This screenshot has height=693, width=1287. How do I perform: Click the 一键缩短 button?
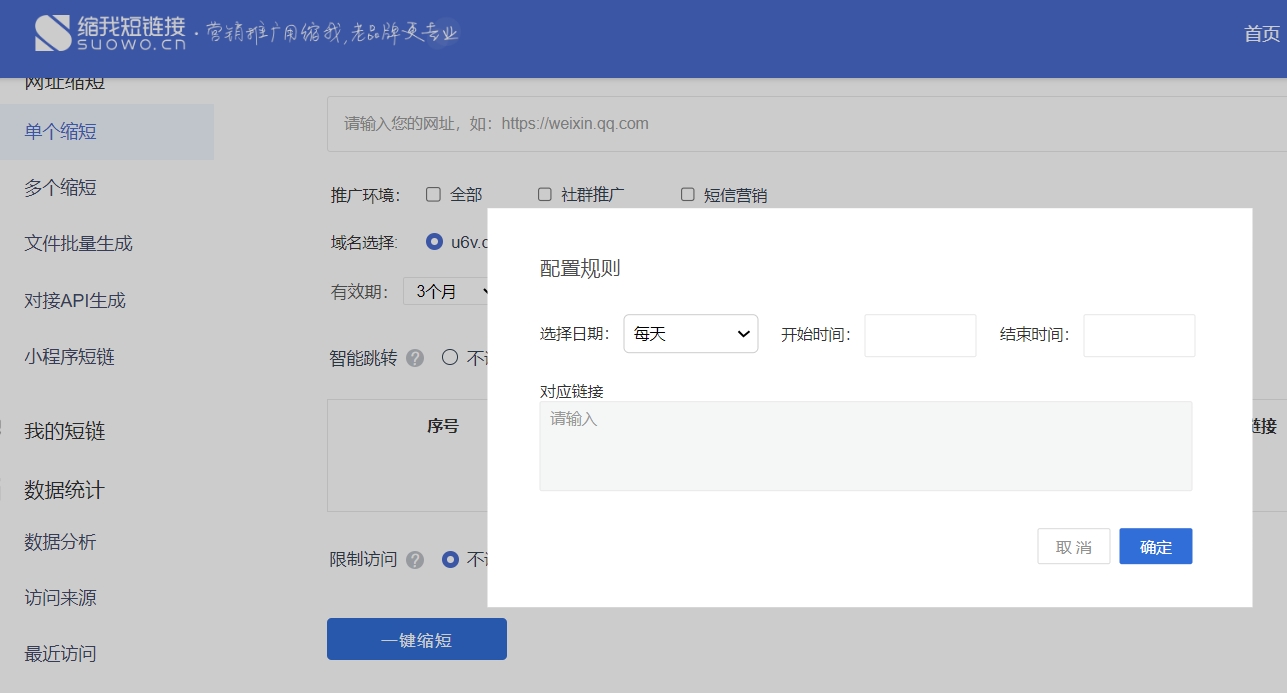(416, 640)
